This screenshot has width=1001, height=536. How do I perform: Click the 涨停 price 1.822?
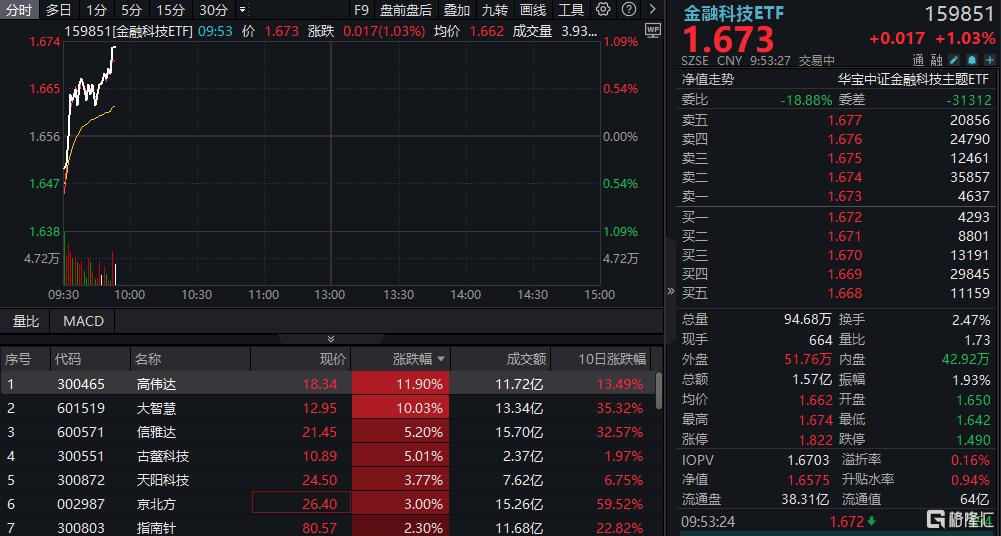point(815,440)
